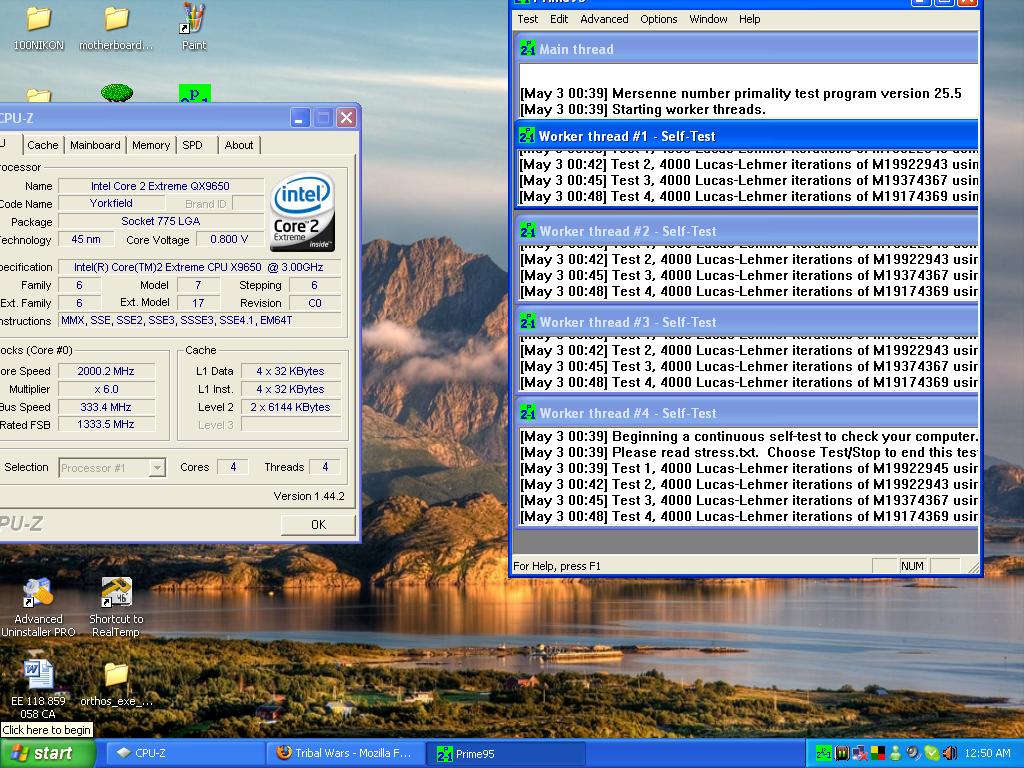This screenshot has height=768, width=1024.
Task: Click the webcam tray icon
Action: [x=913, y=754]
